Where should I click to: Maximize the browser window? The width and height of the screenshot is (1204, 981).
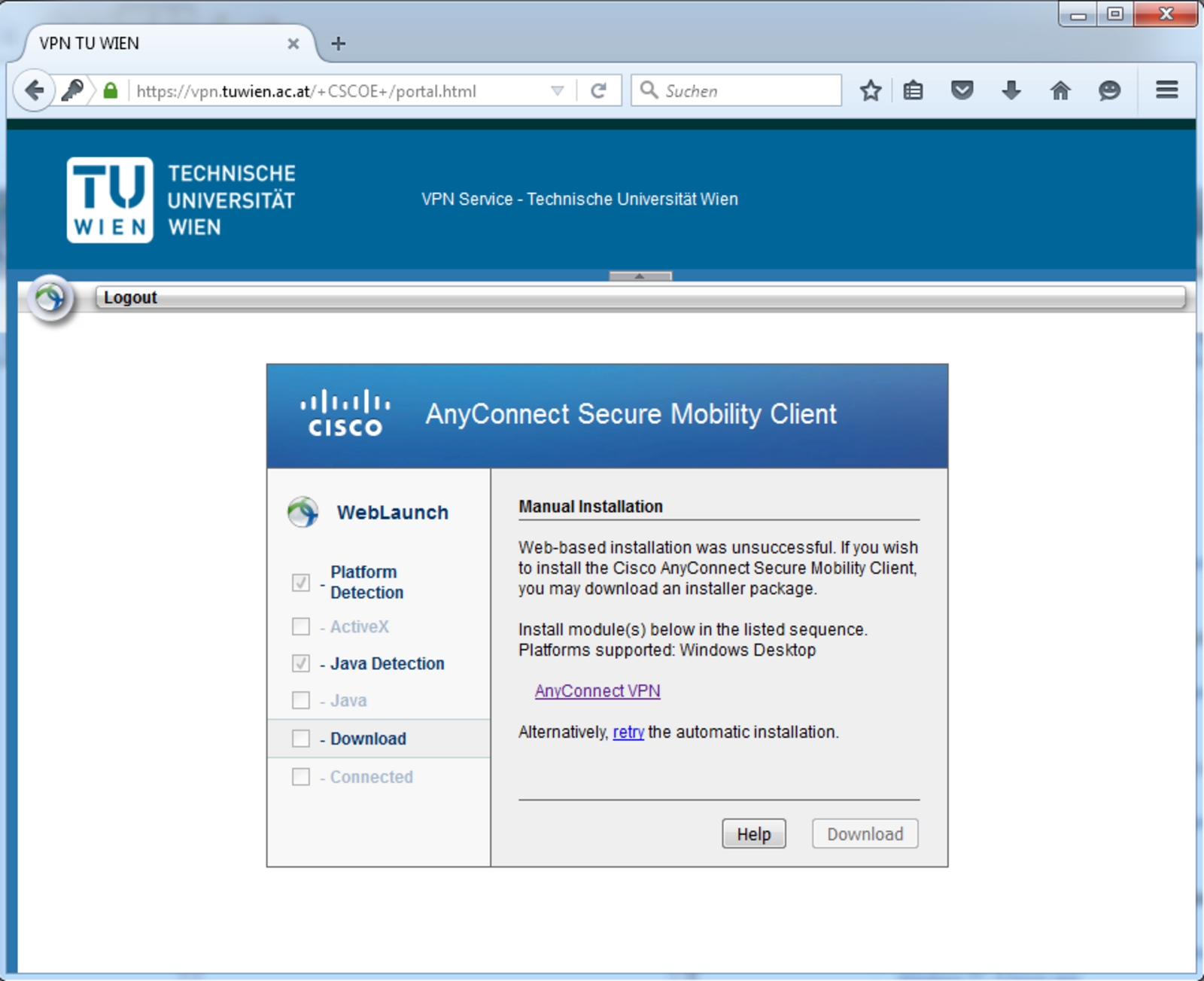[x=1115, y=14]
